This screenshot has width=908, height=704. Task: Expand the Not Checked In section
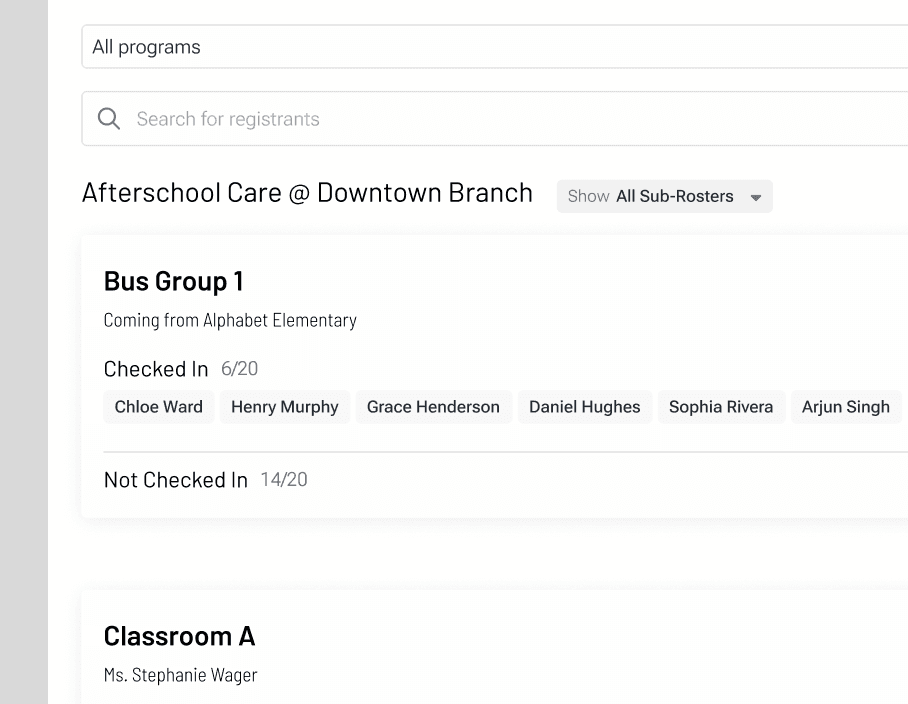(x=175, y=480)
